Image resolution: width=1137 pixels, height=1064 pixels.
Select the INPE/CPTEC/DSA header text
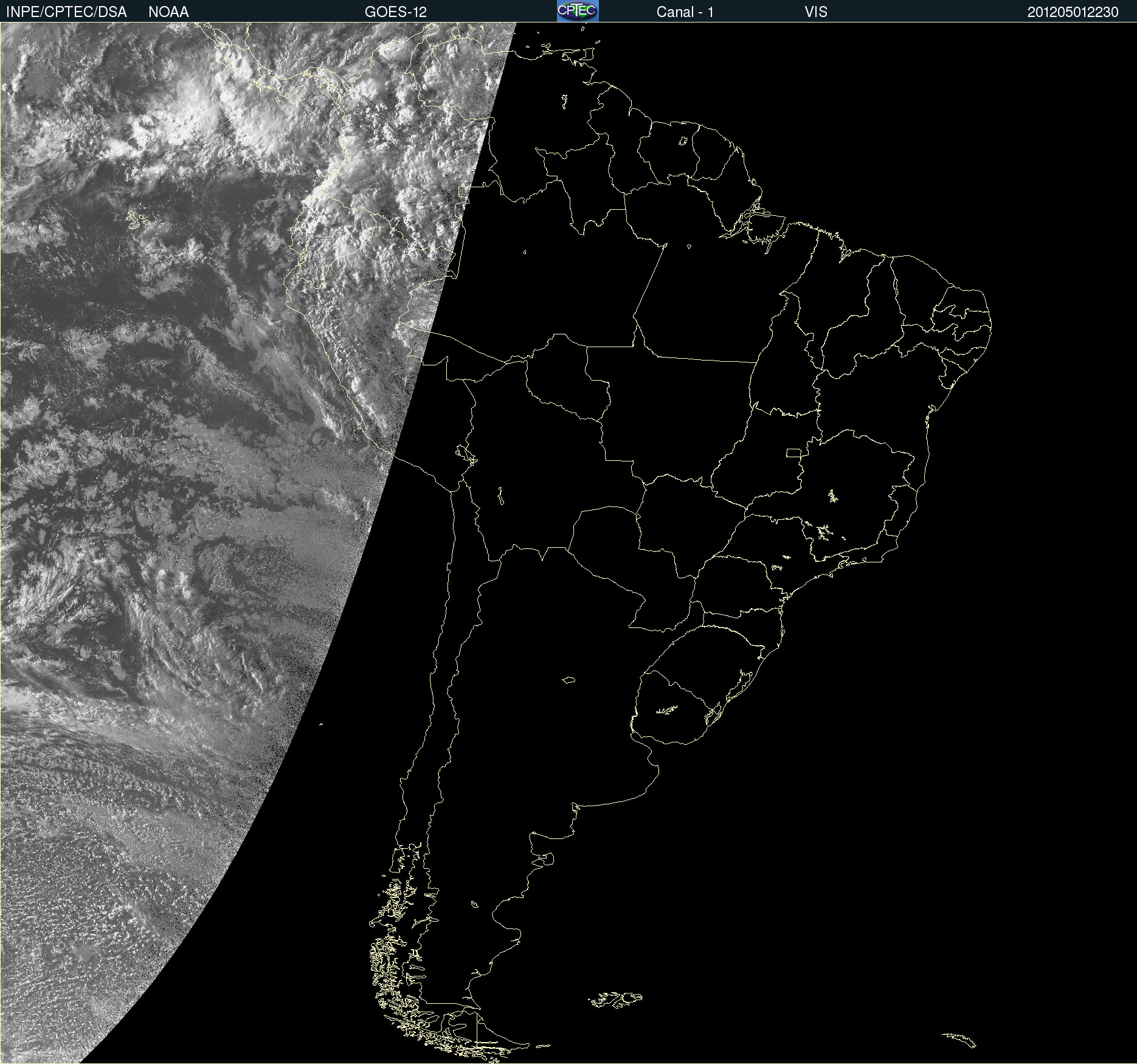(x=66, y=12)
